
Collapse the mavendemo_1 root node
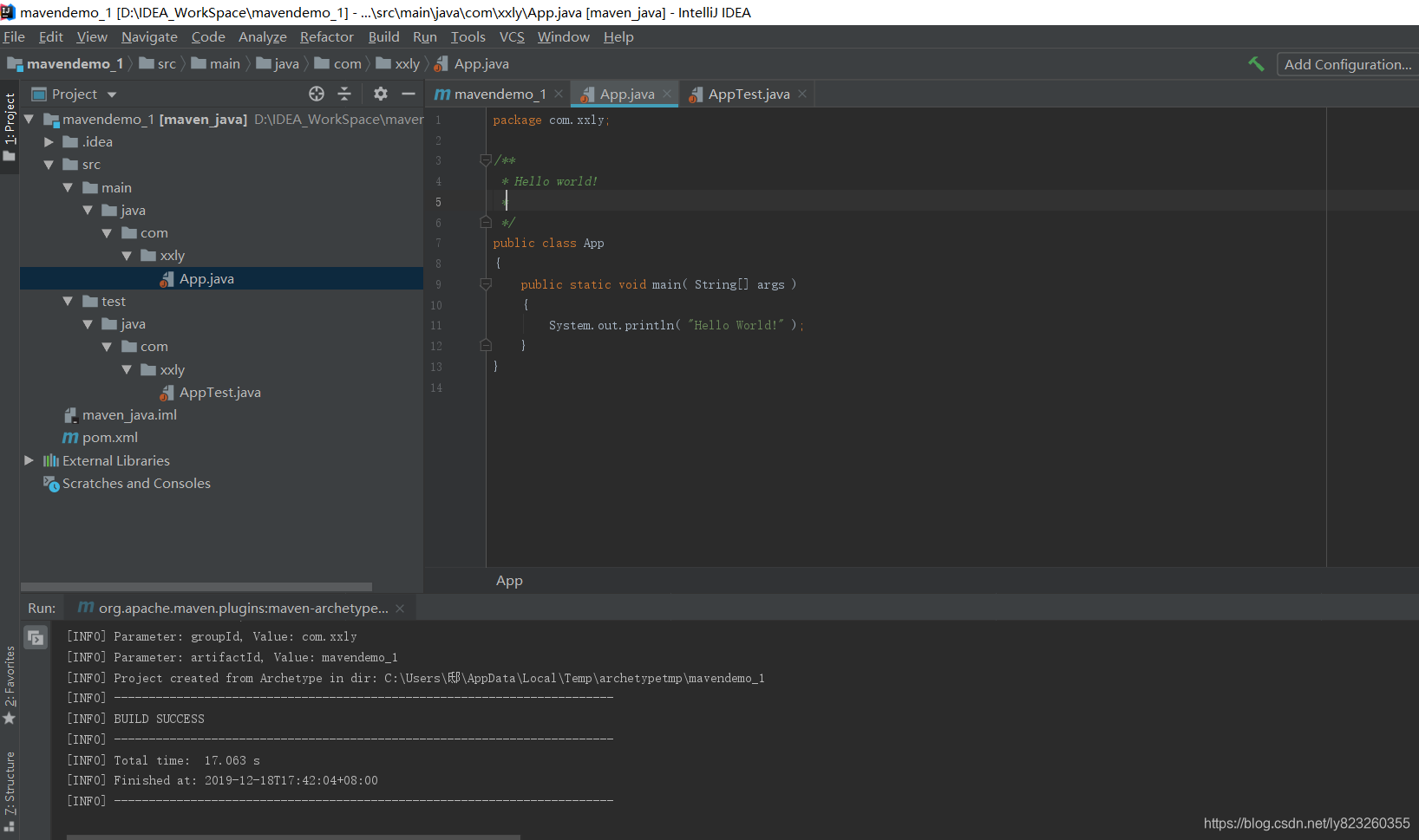[x=29, y=119]
